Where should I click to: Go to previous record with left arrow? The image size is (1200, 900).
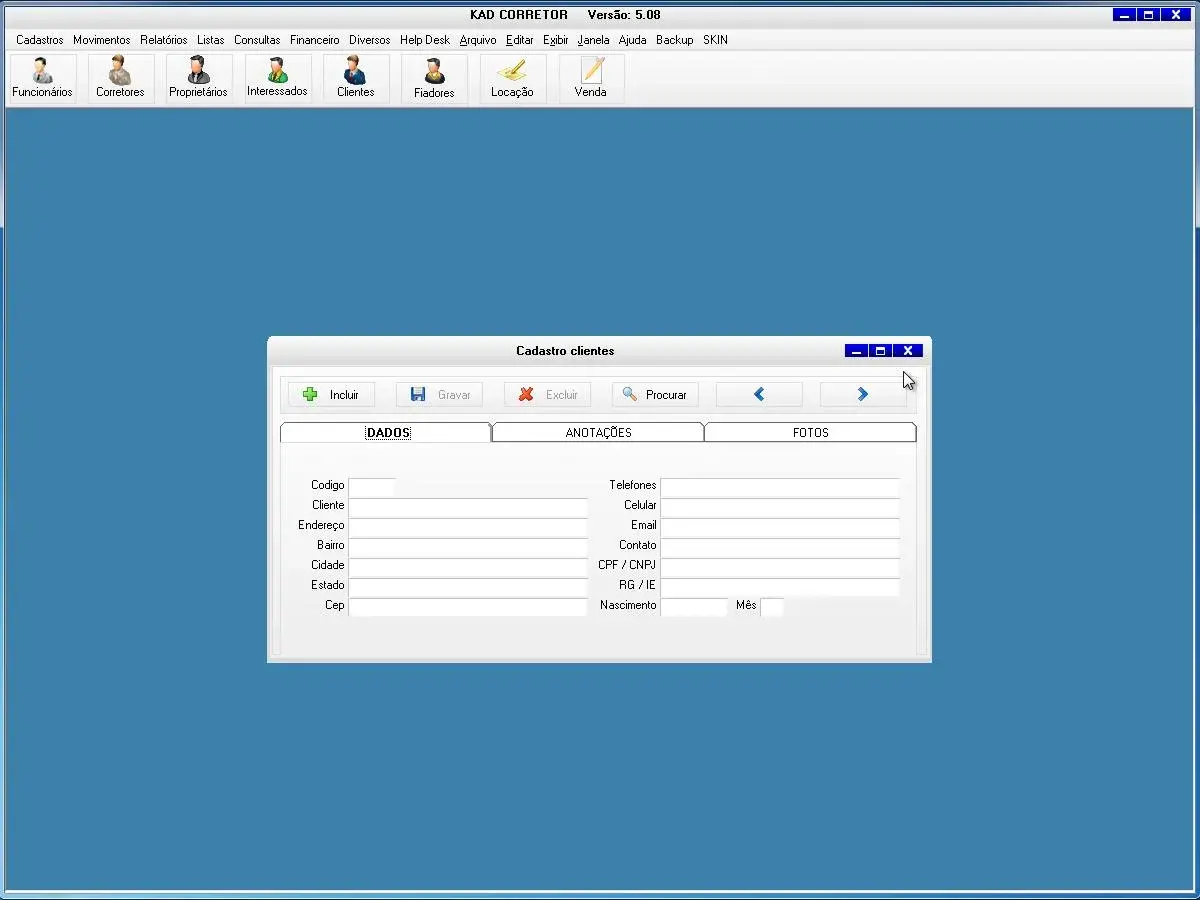pyautogui.click(x=759, y=395)
